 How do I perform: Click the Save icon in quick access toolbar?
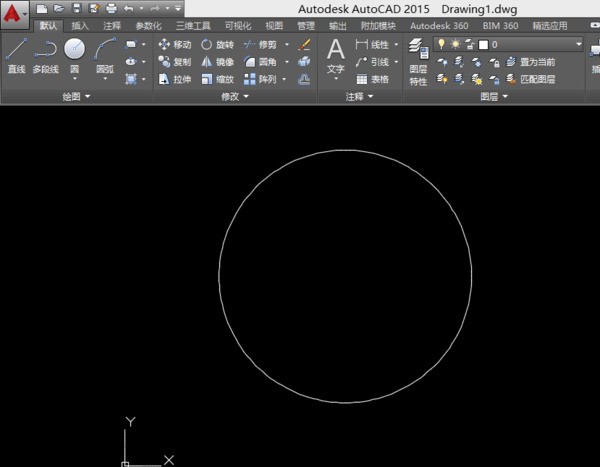click(77, 8)
